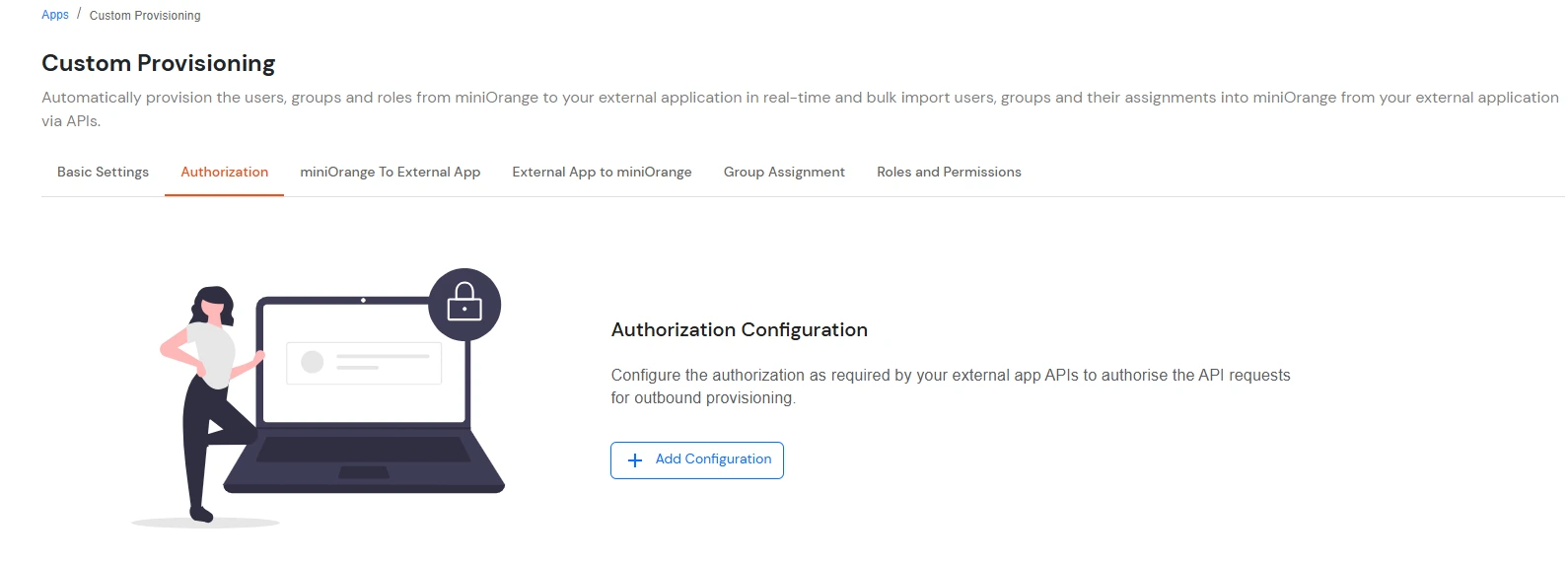Open the miniOrange To External App tab

click(390, 172)
